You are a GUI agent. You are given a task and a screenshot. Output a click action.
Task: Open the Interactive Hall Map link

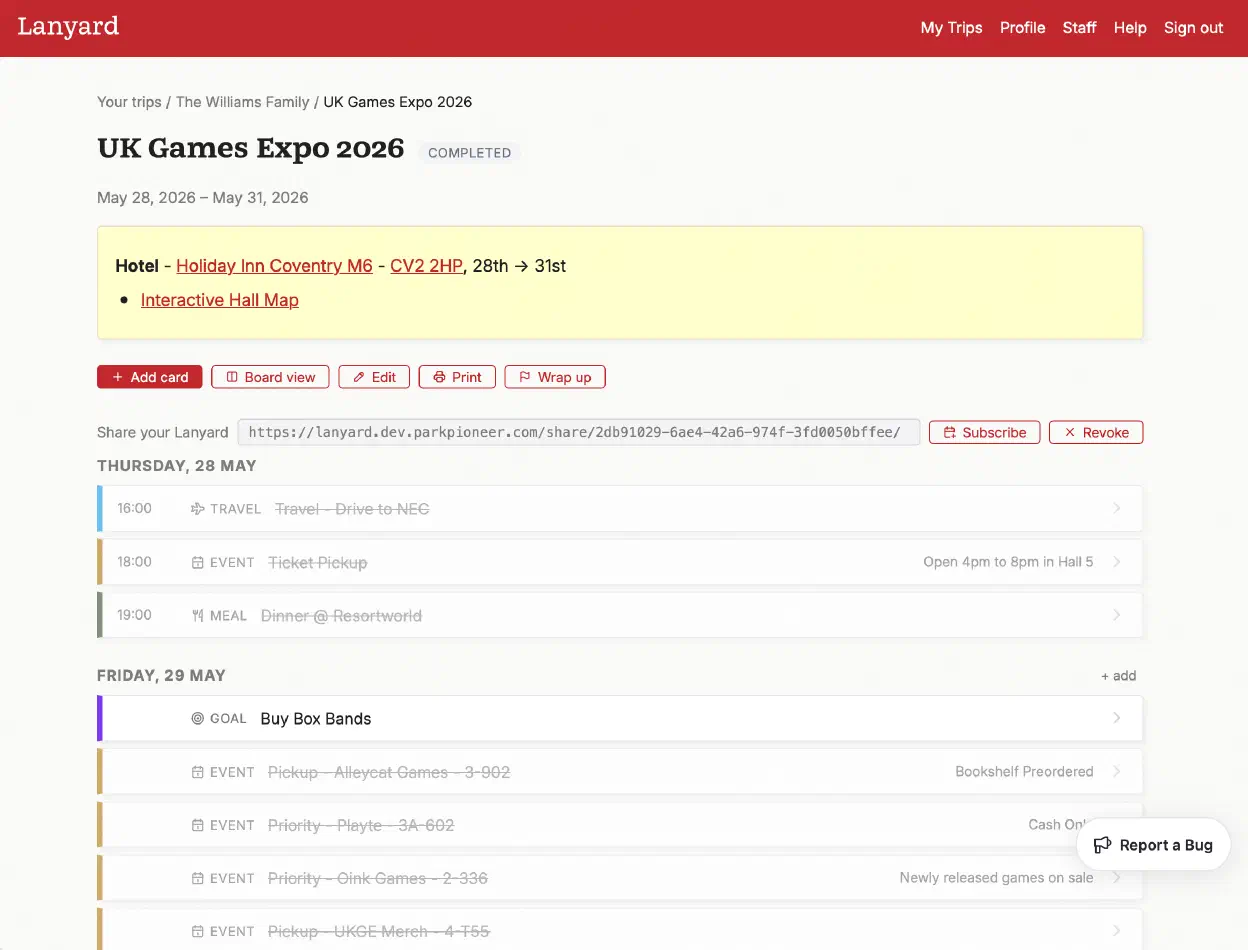[x=220, y=300]
